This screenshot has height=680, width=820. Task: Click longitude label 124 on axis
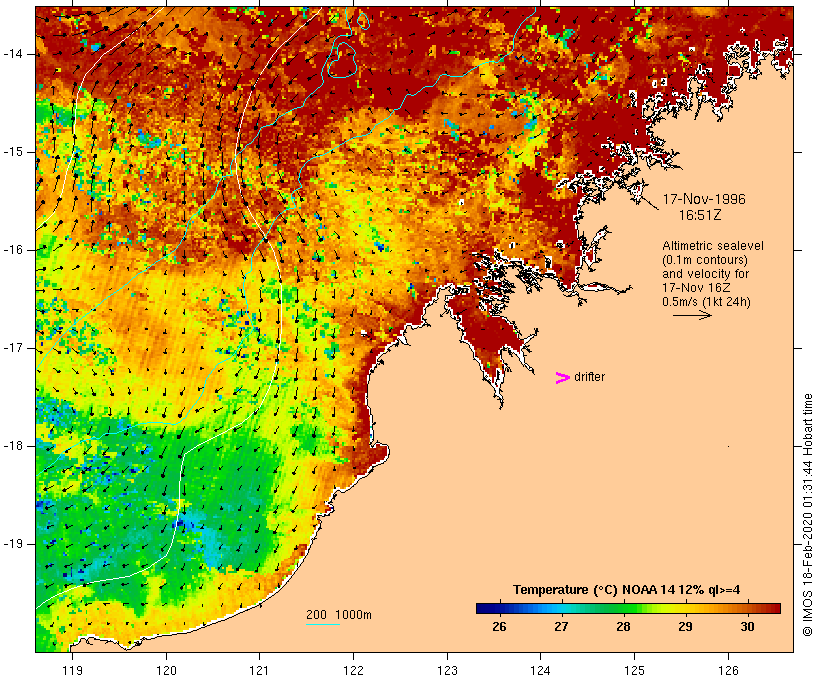coord(541,670)
